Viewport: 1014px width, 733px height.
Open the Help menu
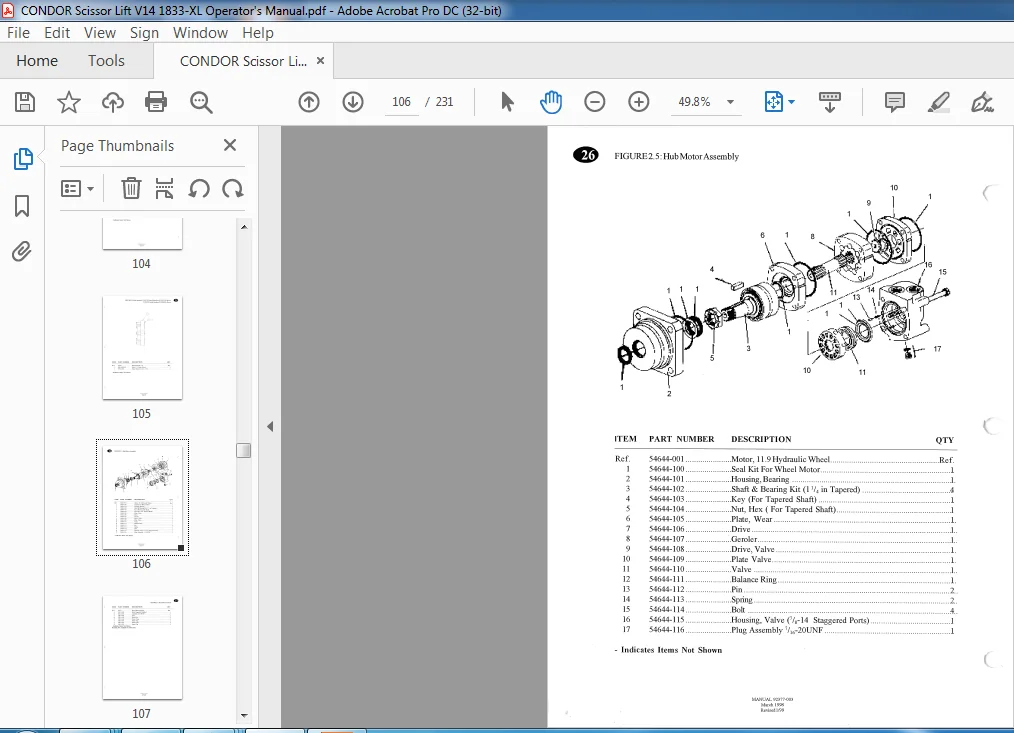(x=257, y=32)
